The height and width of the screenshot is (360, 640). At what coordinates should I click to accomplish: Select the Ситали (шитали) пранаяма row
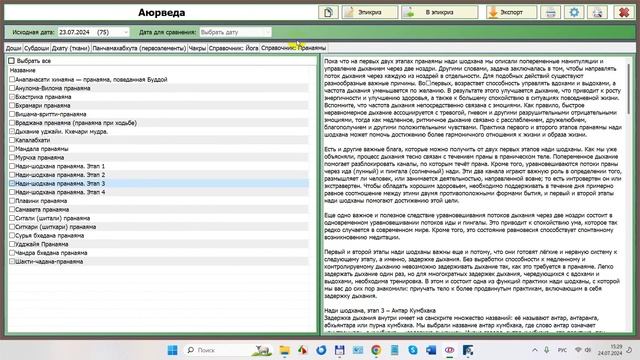coord(158,218)
